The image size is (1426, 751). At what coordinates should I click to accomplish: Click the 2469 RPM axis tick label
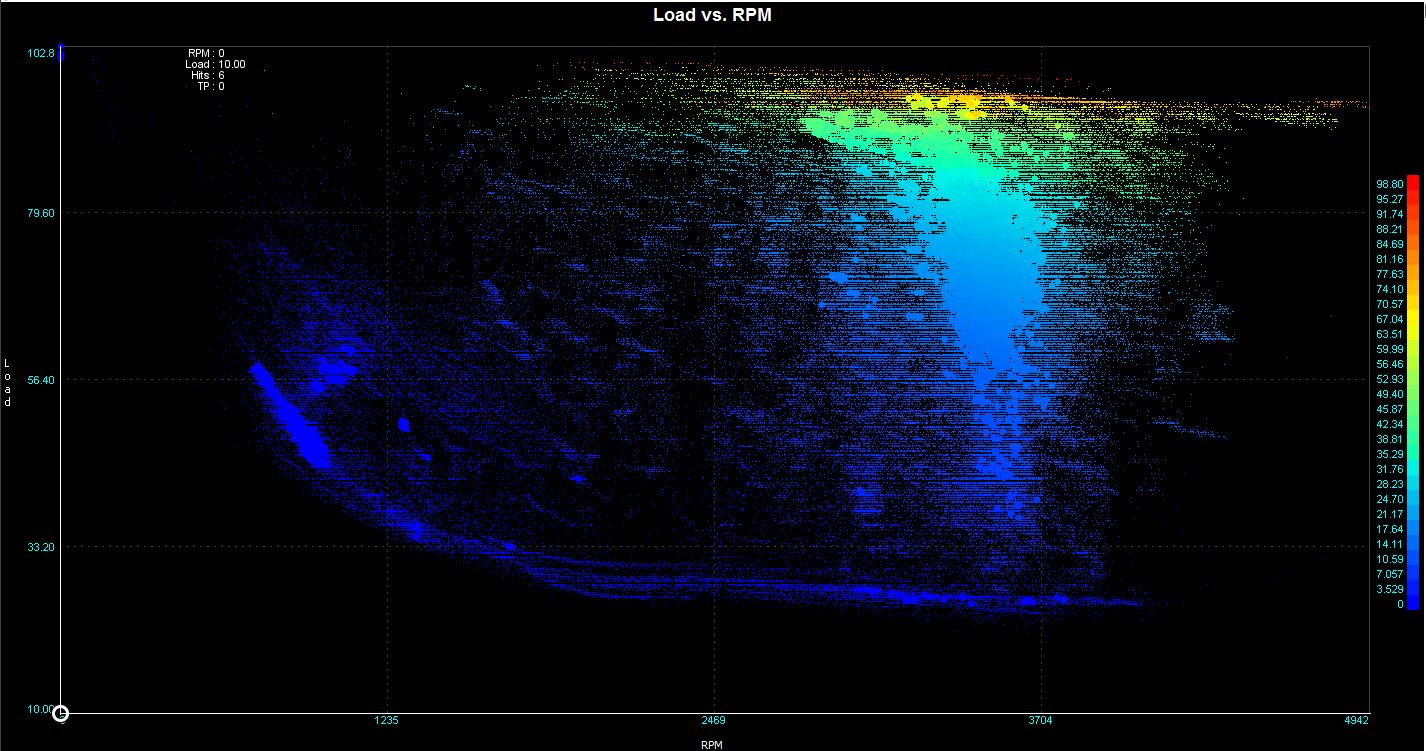[x=713, y=720]
